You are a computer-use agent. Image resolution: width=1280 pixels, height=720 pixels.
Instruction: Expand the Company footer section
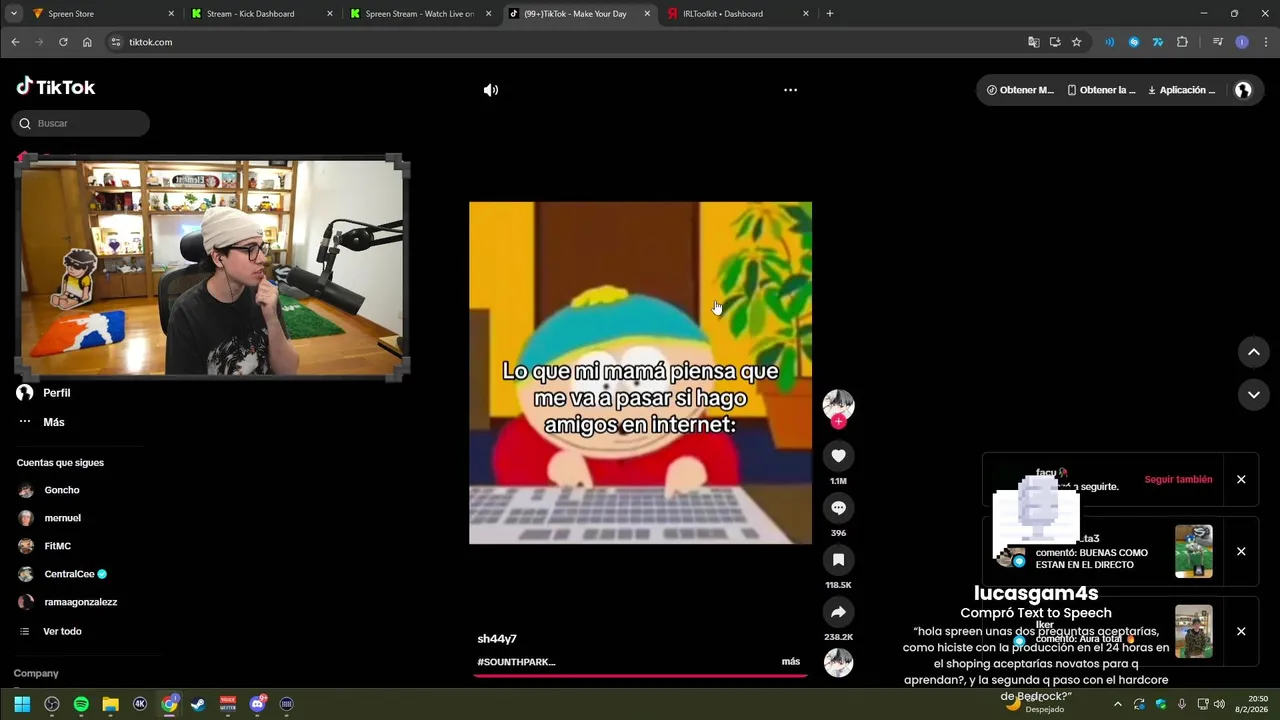pyautogui.click(x=36, y=673)
